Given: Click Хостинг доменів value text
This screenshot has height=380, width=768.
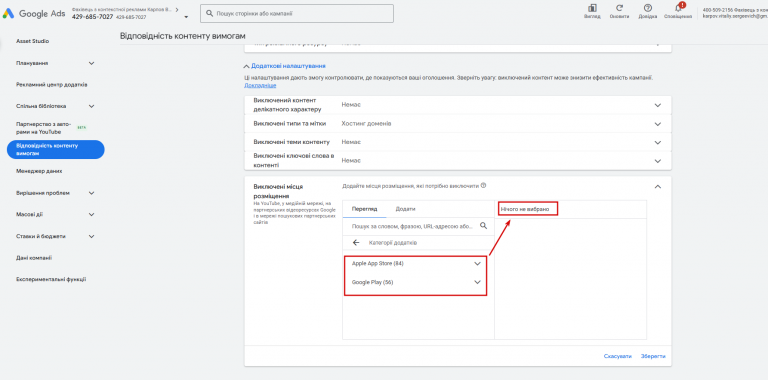Looking at the screenshot, I should [366, 124].
